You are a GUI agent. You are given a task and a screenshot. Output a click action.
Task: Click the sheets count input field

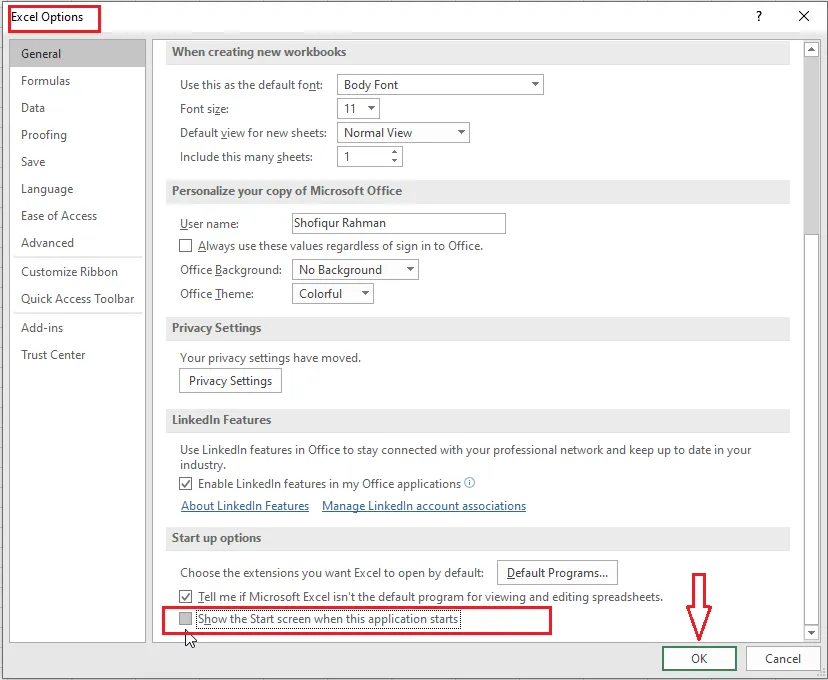point(364,157)
